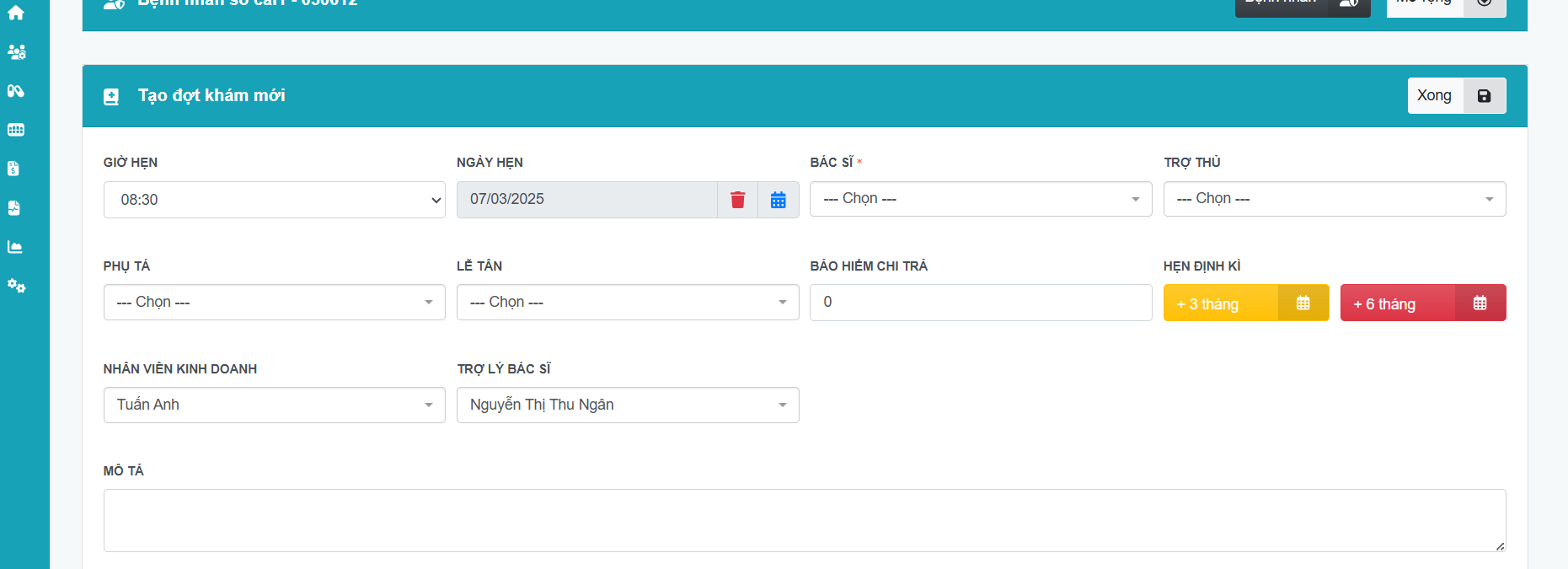The width and height of the screenshot is (1568, 569).
Task: Open the home icon in sidebar
Action: point(16,13)
